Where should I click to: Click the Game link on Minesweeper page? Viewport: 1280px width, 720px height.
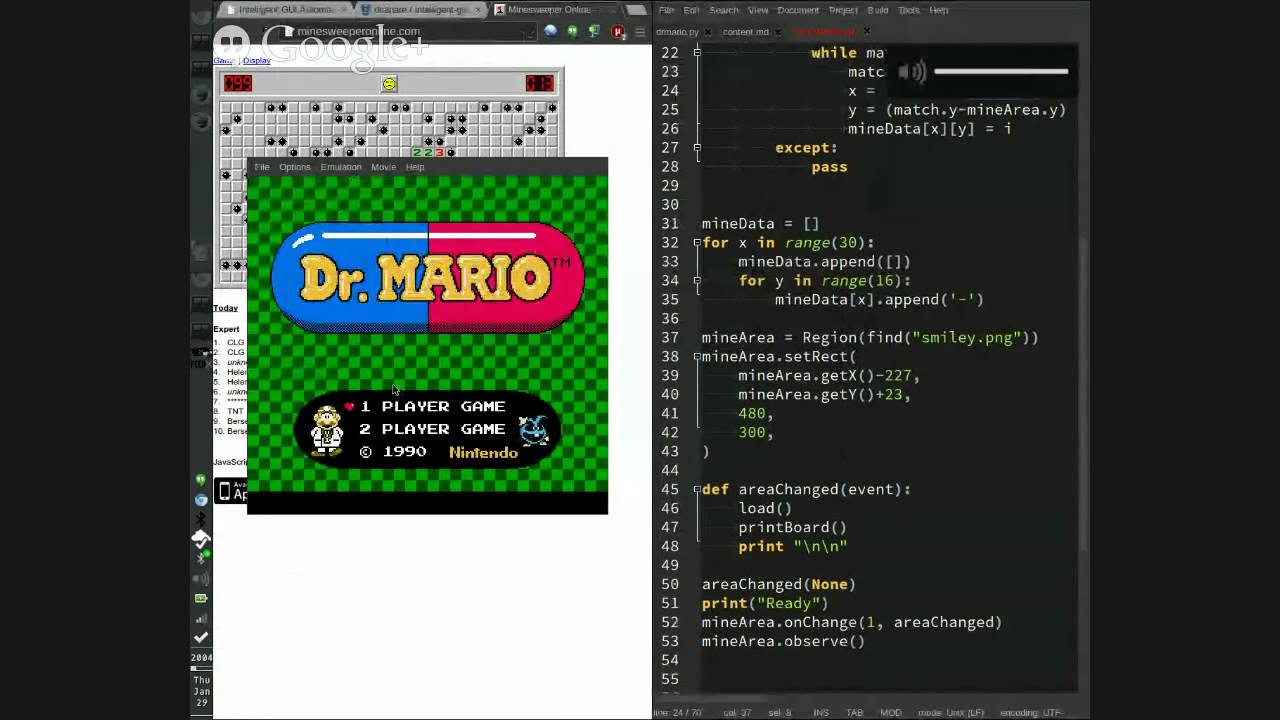click(223, 61)
